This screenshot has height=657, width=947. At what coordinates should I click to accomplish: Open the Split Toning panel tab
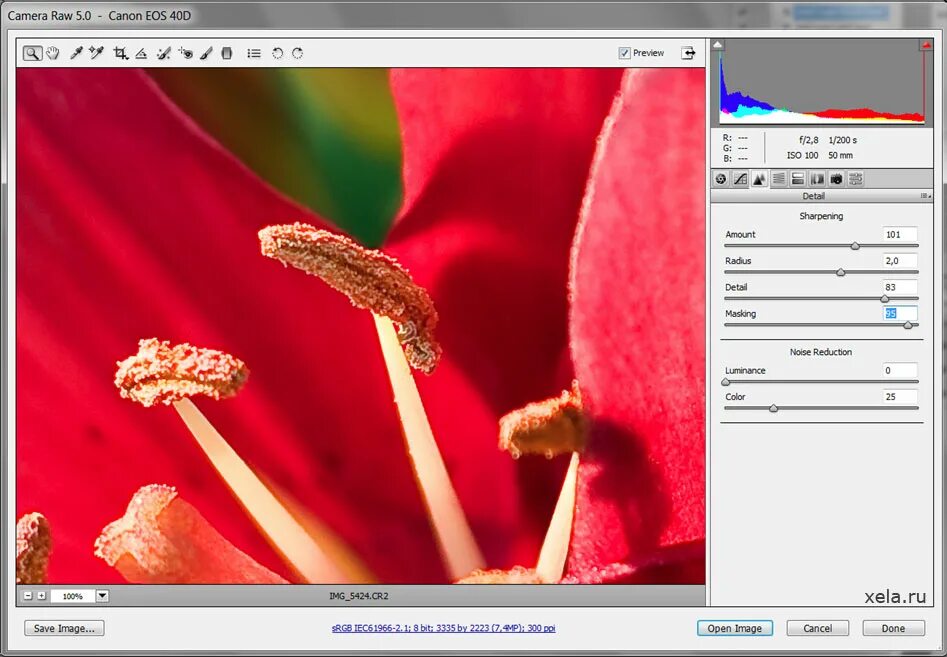click(798, 179)
